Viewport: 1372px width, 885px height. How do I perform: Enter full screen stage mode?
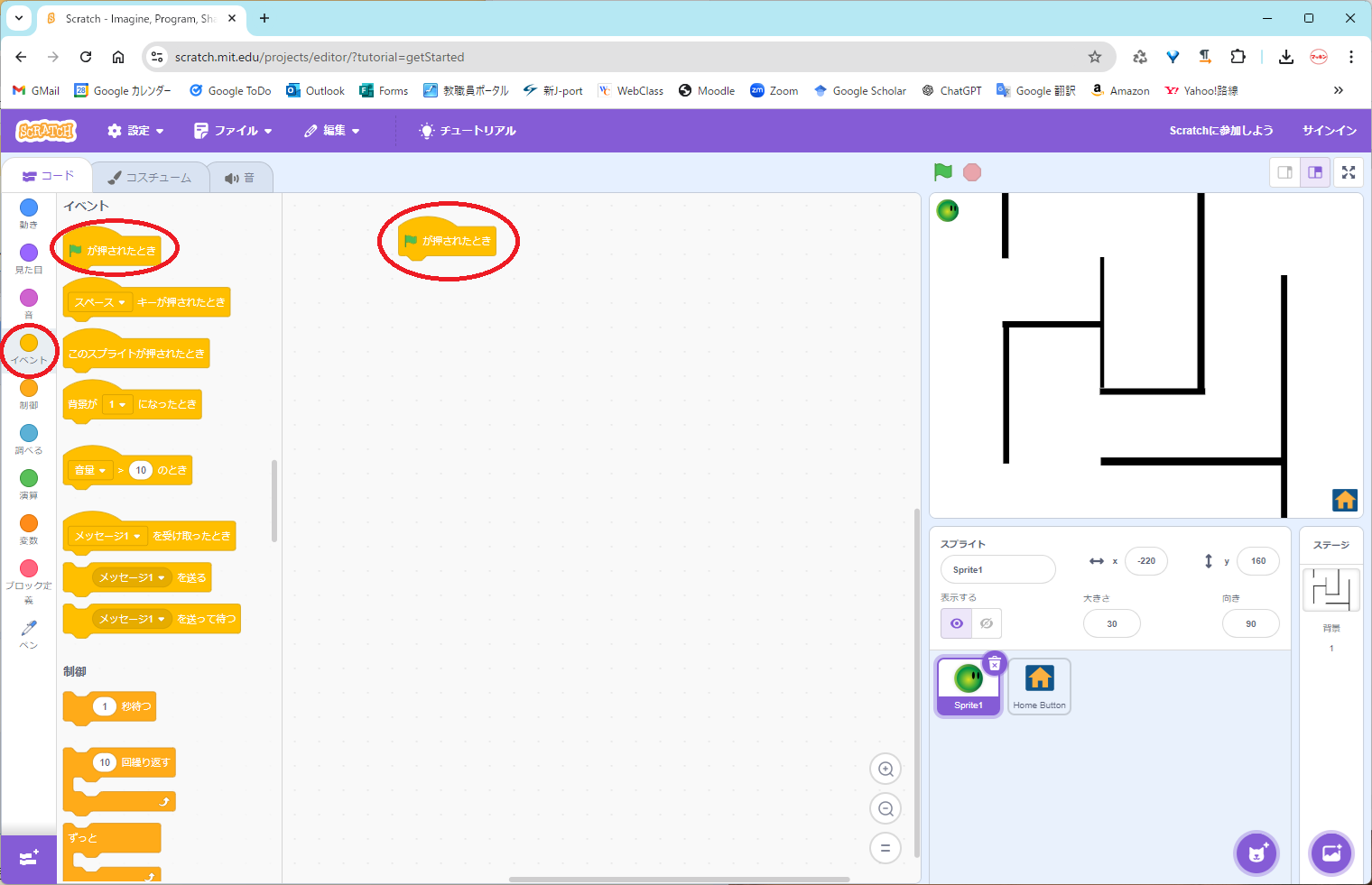click(x=1349, y=172)
